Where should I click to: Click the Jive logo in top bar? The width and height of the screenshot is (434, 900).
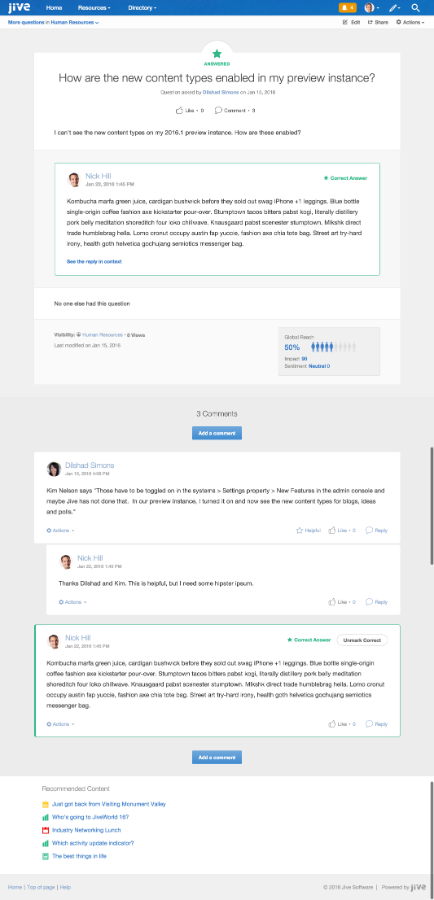(x=20, y=7)
